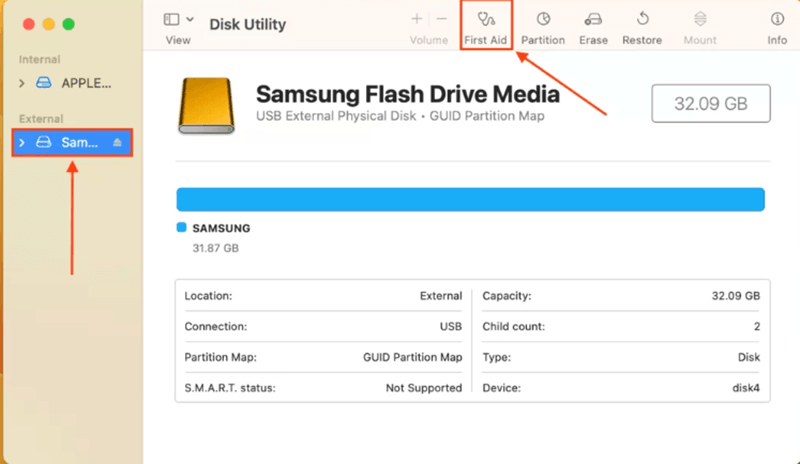
Task: Click the SAMSUNG partition label
Action: click(221, 228)
